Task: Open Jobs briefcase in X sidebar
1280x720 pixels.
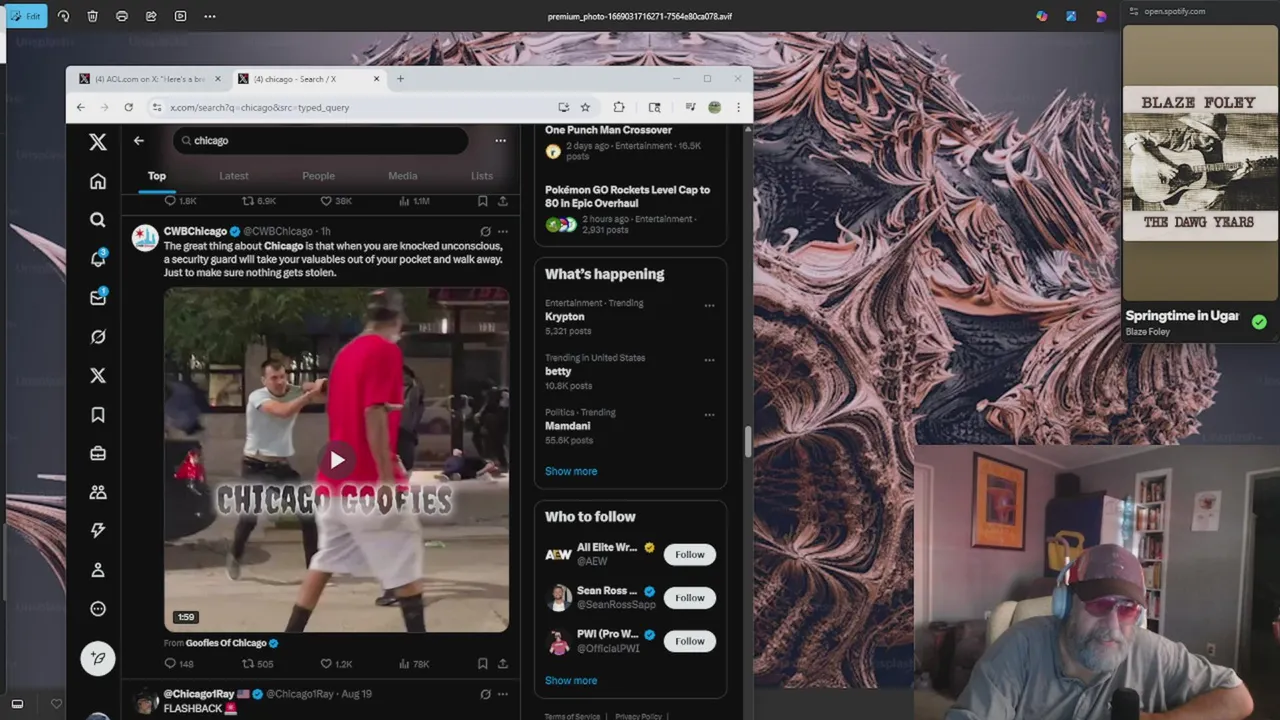Action: [x=98, y=453]
